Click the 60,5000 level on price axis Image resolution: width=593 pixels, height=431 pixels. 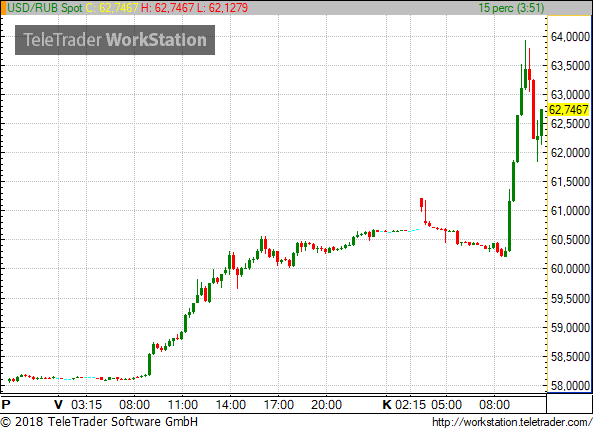[570, 240]
